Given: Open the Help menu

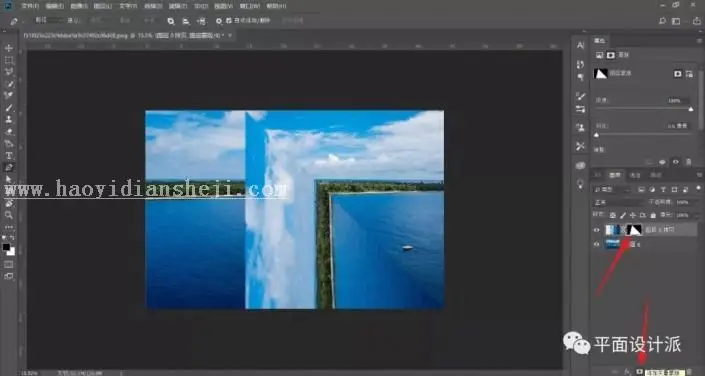Looking at the screenshot, I should (276, 6).
